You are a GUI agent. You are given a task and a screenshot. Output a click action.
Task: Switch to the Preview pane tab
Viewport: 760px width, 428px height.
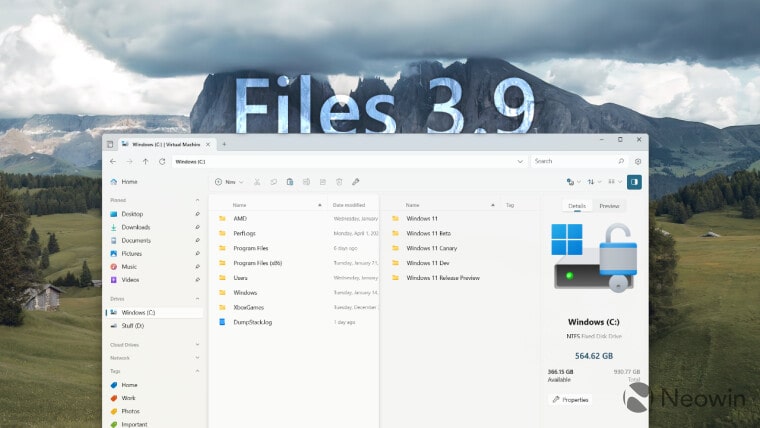pyautogui.click(x=609, y=206)
